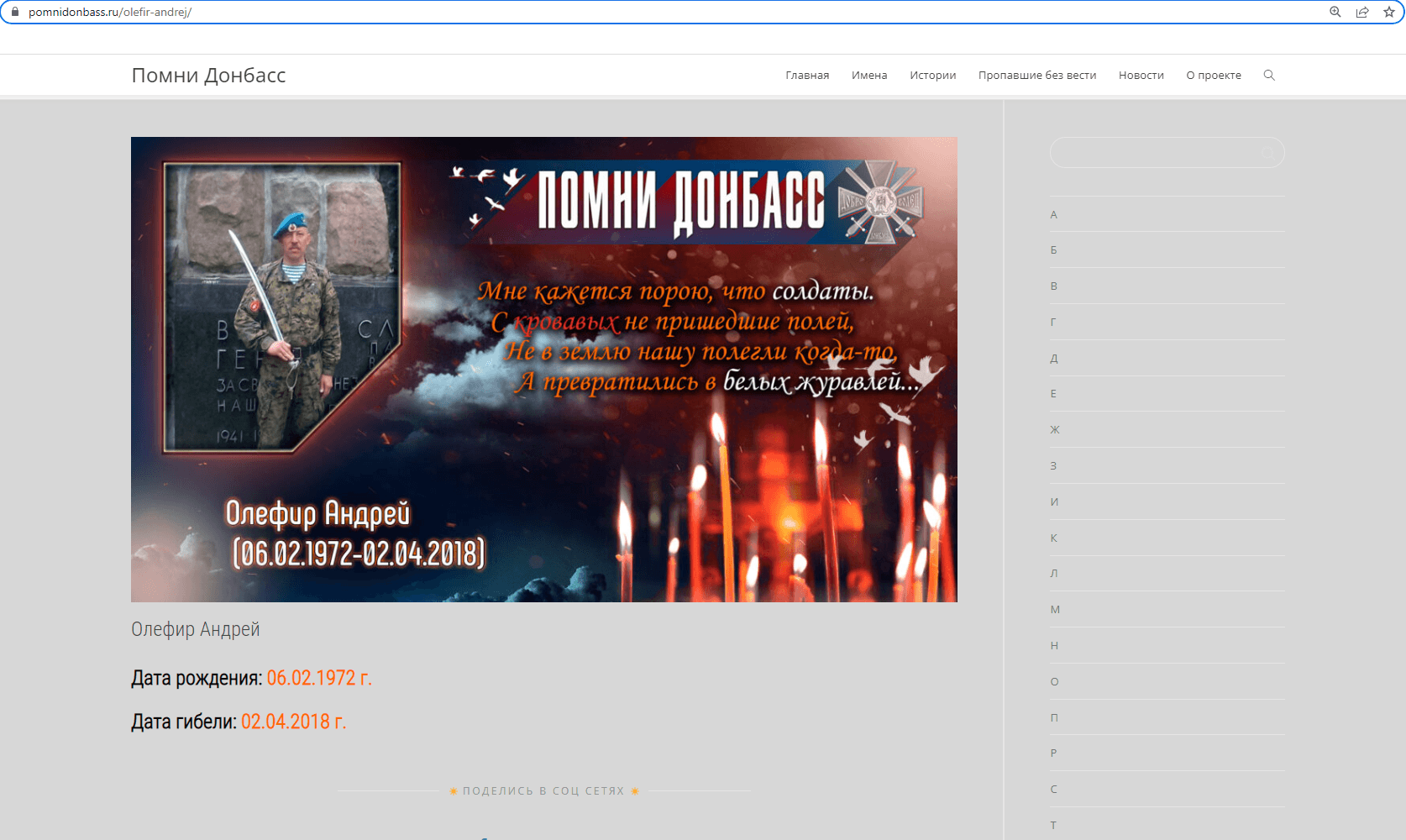Select letter Т in the sidebar index
Image resolution: width=1406 pixels, height=840 pixels.
point(1053,826)
